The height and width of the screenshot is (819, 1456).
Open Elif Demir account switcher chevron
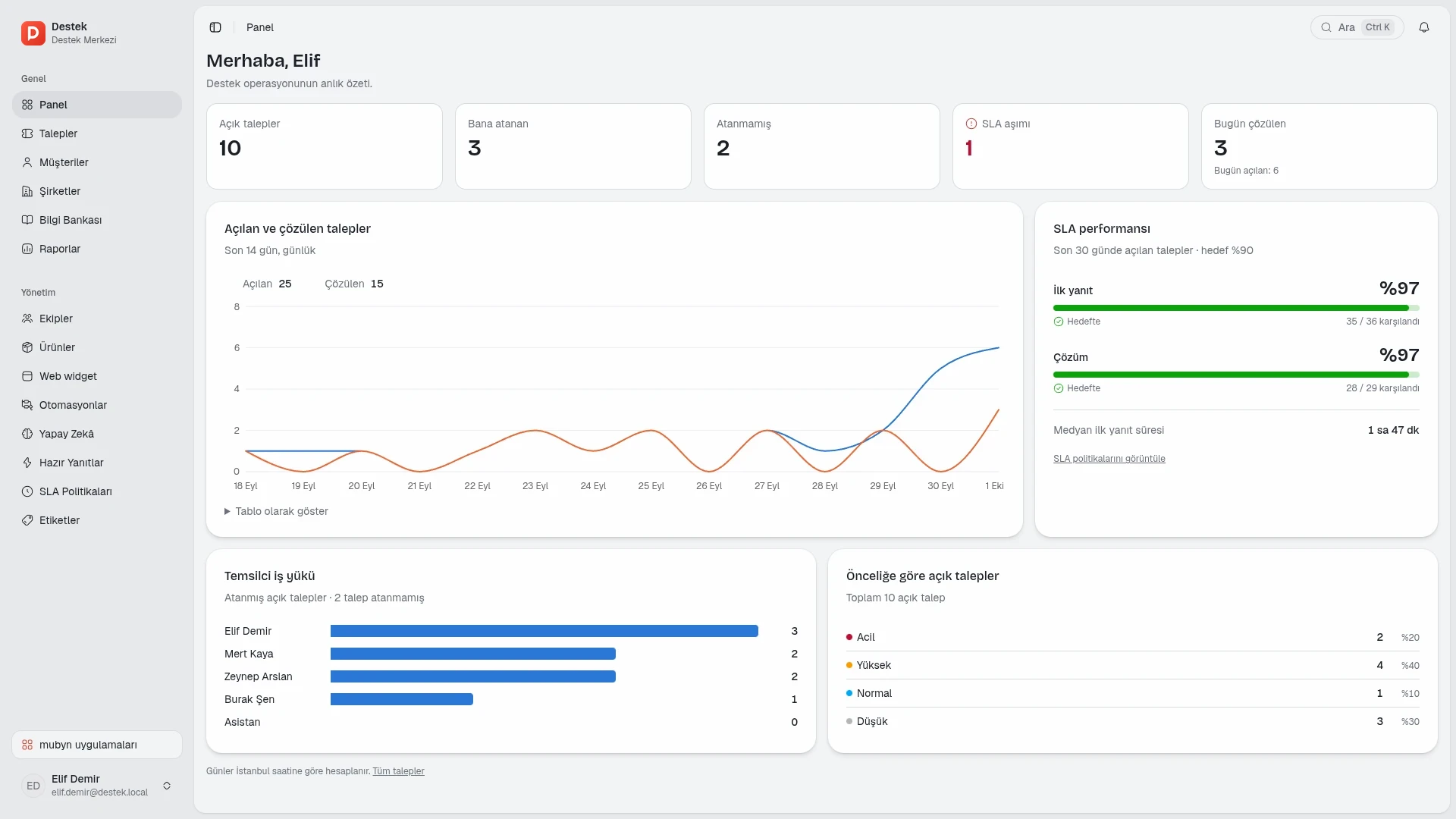point(167,786)
